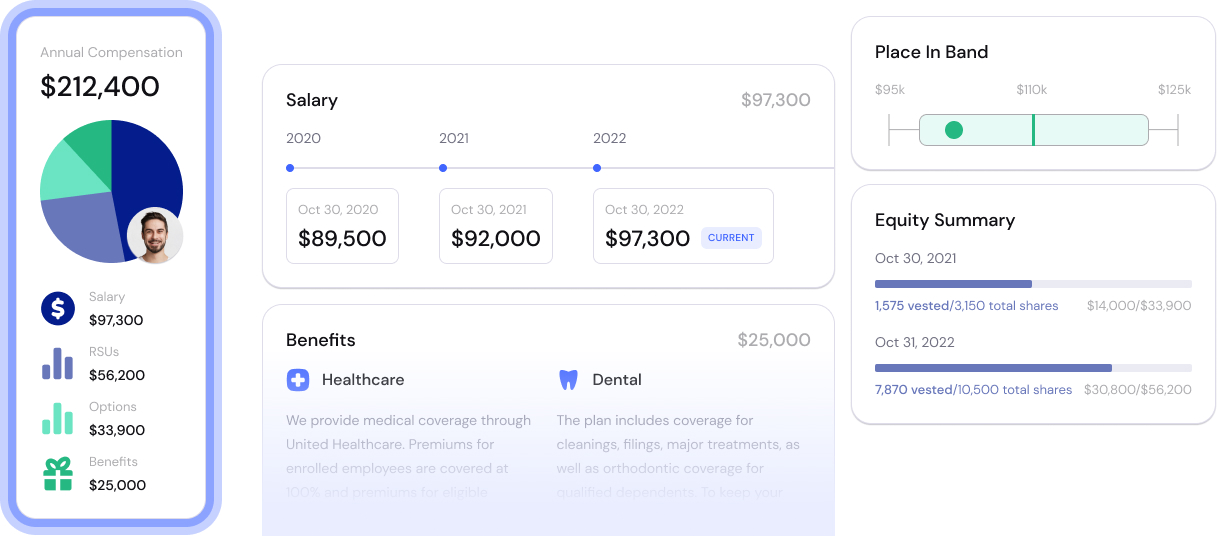The image size is (1217, 536).
Task: Click the green dot in salary band
Action: click(954, 130)
